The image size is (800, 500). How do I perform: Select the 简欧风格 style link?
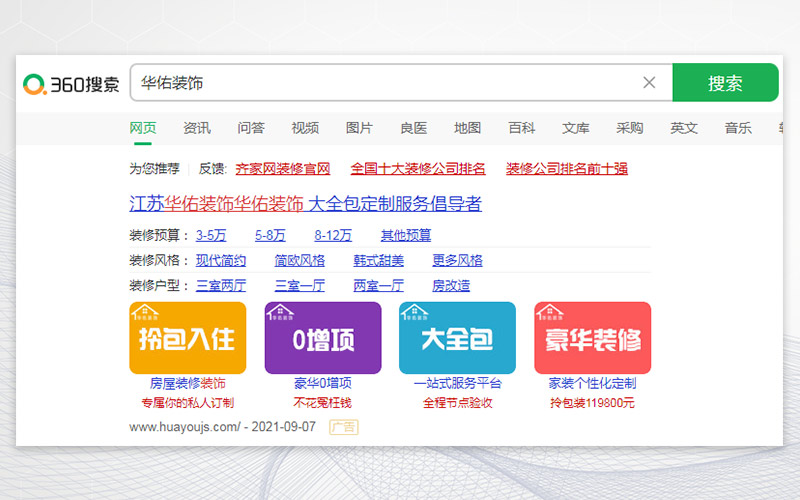[x=299, y=260]
